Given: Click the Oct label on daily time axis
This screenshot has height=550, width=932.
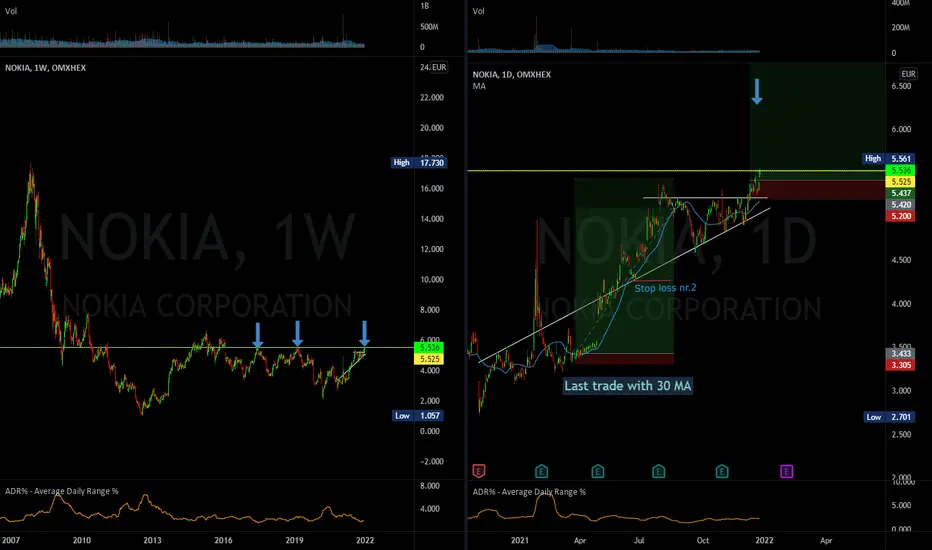Looking at the screenshot, I should [703, 540].
